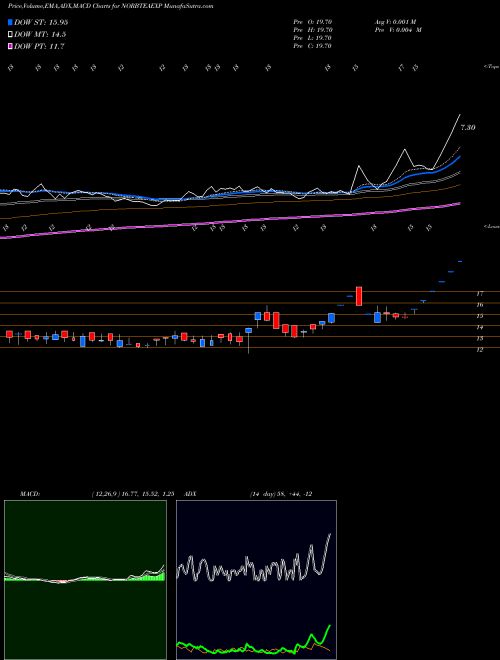Click the tall red candlestick topping above 17
The height and width of the screenshot is (660, 500).
point(359,296)
